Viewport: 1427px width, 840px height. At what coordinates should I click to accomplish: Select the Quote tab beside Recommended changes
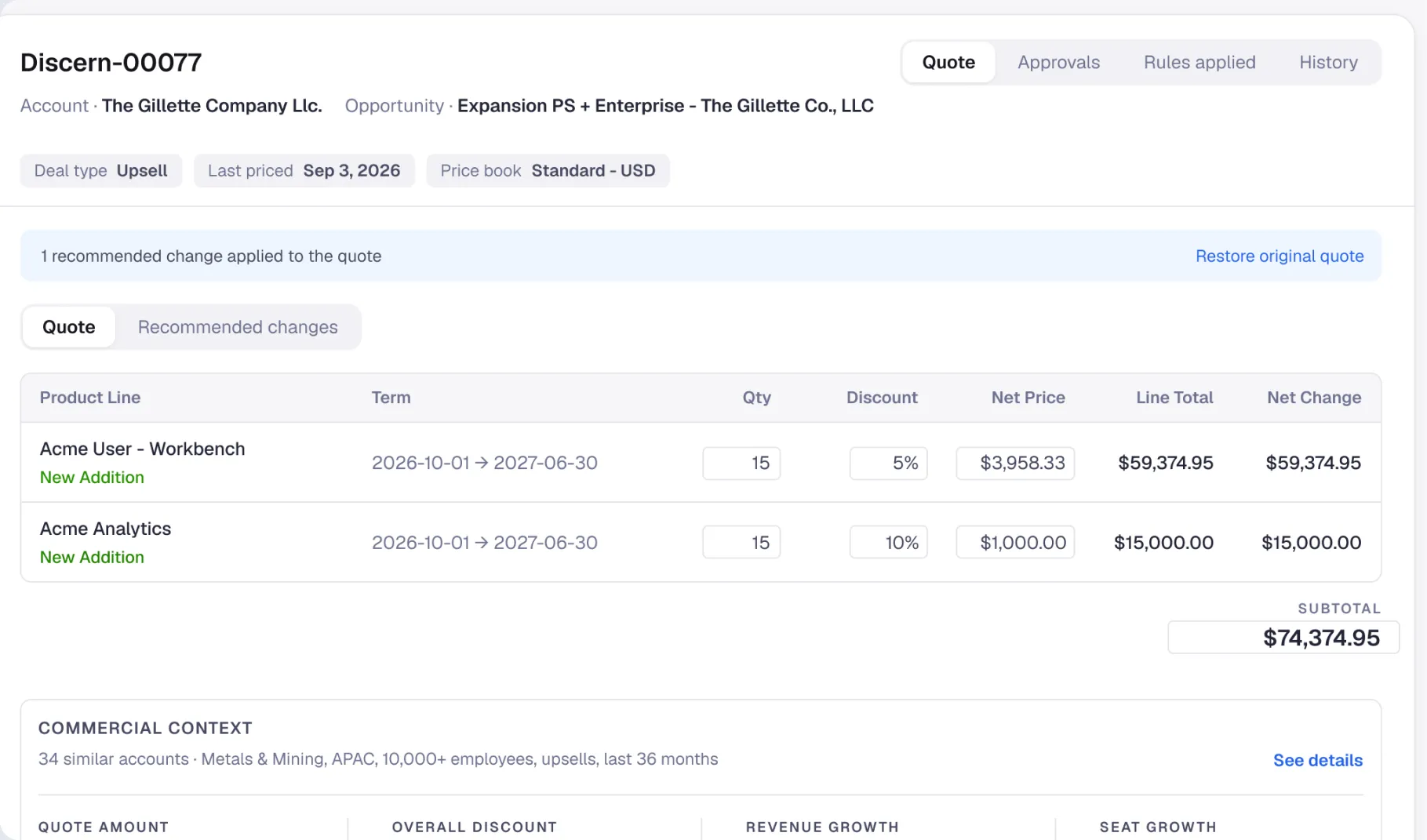(69, 327)
